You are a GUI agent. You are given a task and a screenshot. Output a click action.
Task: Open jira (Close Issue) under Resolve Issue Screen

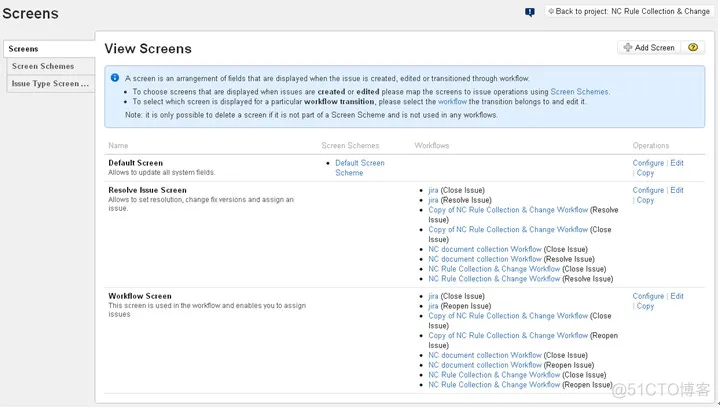(x=433, y=190)
